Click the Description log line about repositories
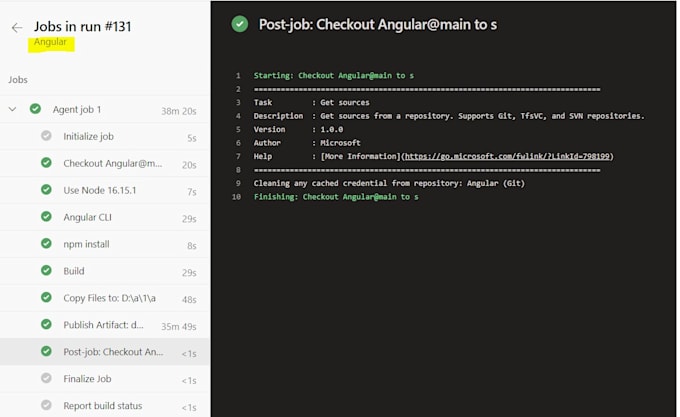 [449, 116]
